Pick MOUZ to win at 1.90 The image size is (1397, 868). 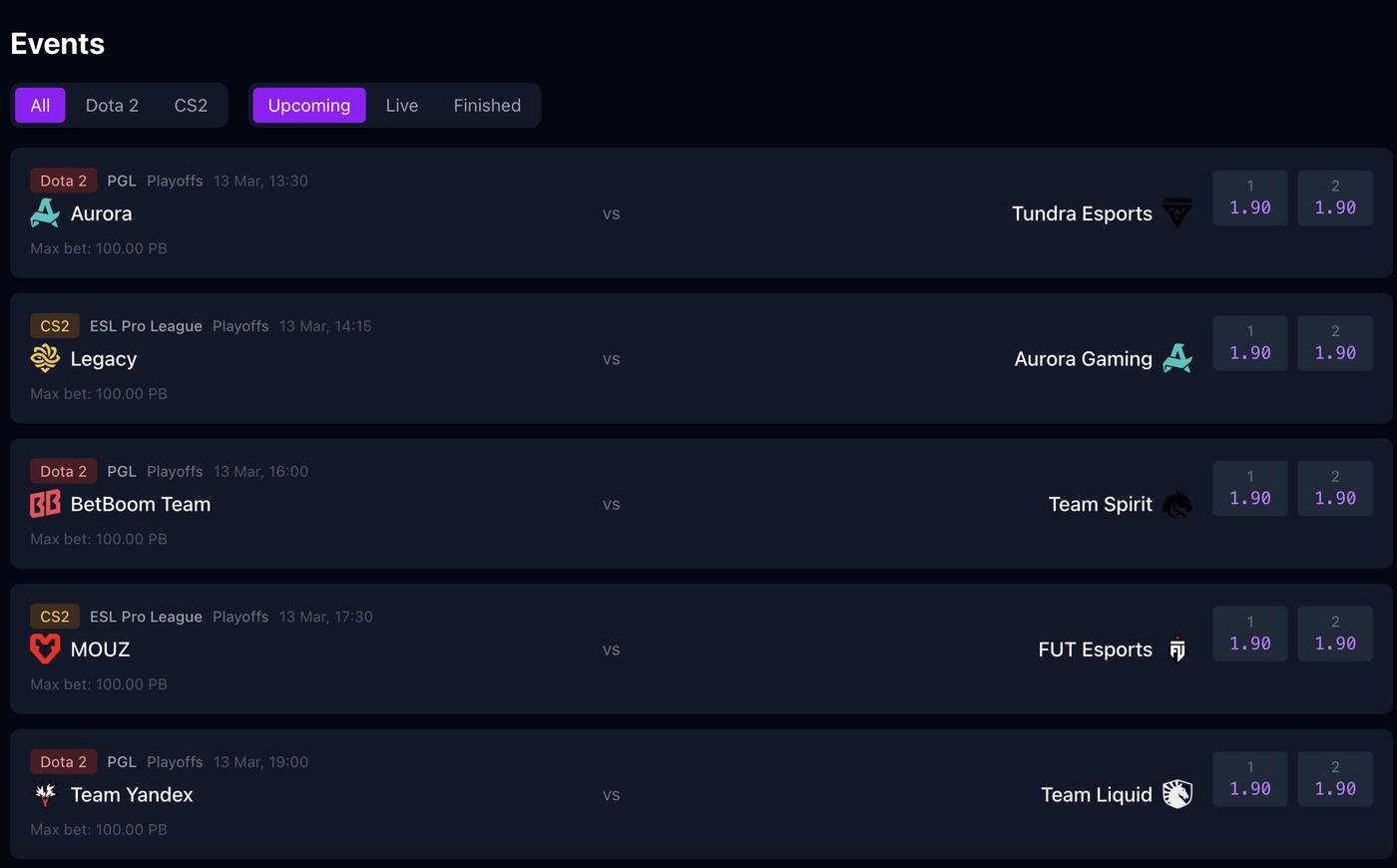1249,634
